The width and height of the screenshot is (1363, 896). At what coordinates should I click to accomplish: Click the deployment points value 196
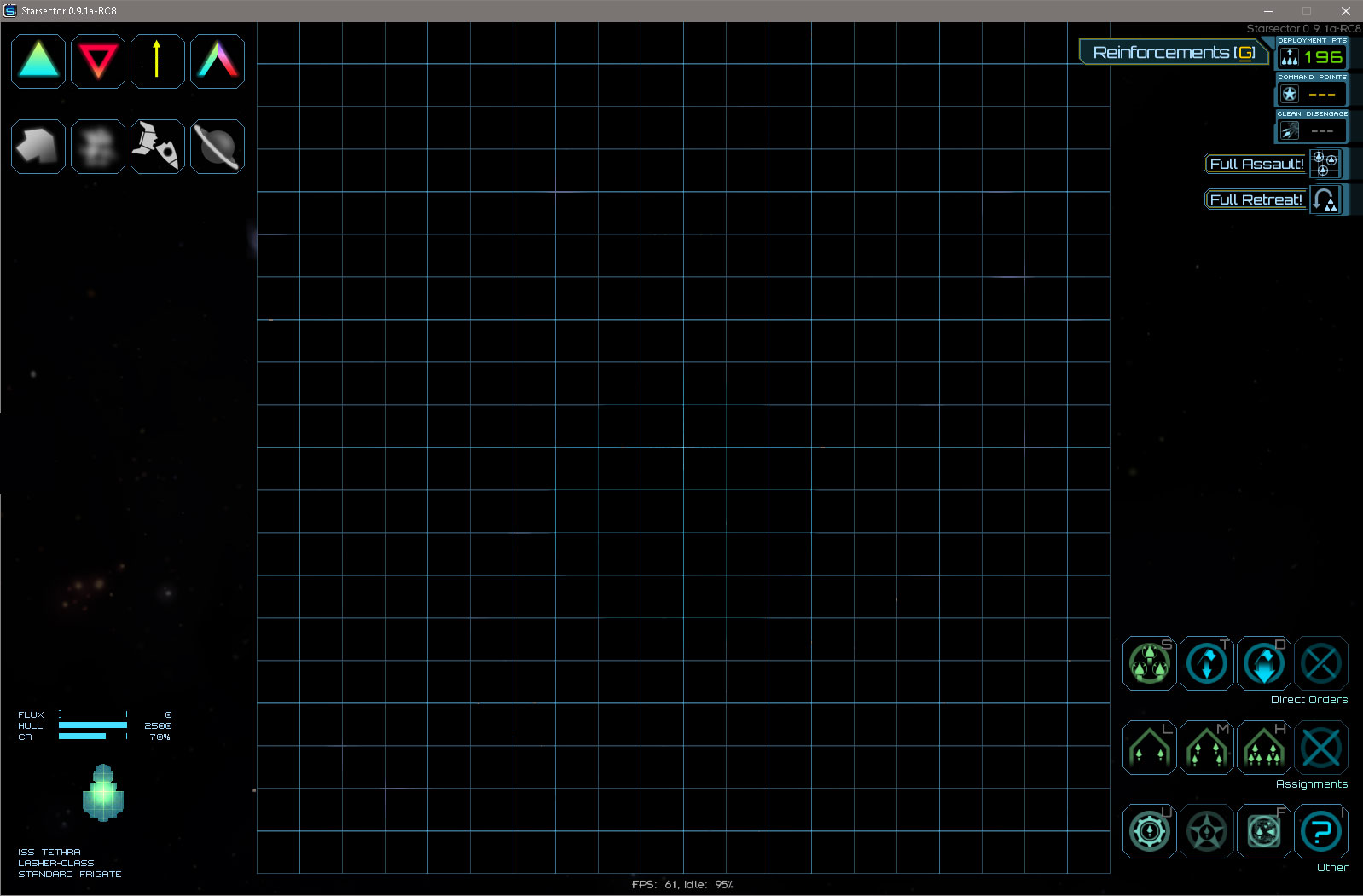(x=1323, y=57)
